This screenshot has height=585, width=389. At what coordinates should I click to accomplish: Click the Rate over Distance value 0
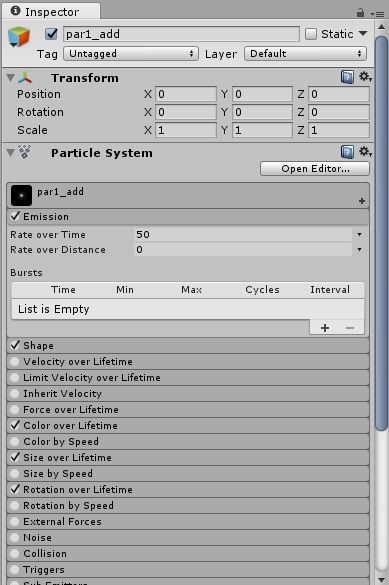pyautogui.click(x=243, y=250)
